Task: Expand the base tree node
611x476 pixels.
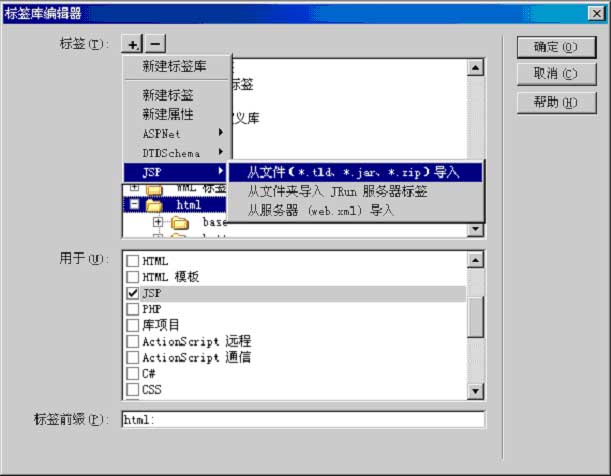Action: 158,222
